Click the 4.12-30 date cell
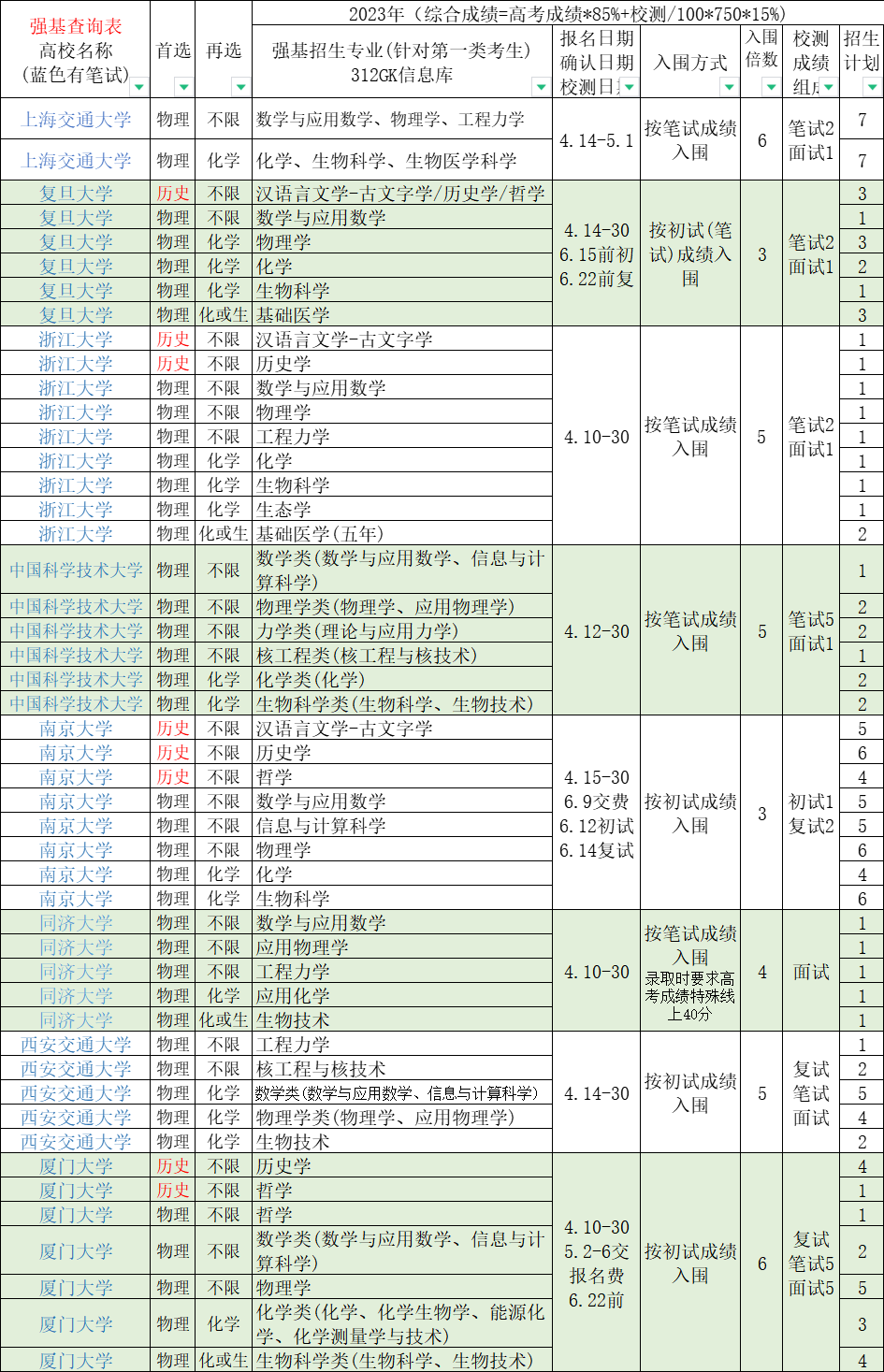 (x=597, y=630)
